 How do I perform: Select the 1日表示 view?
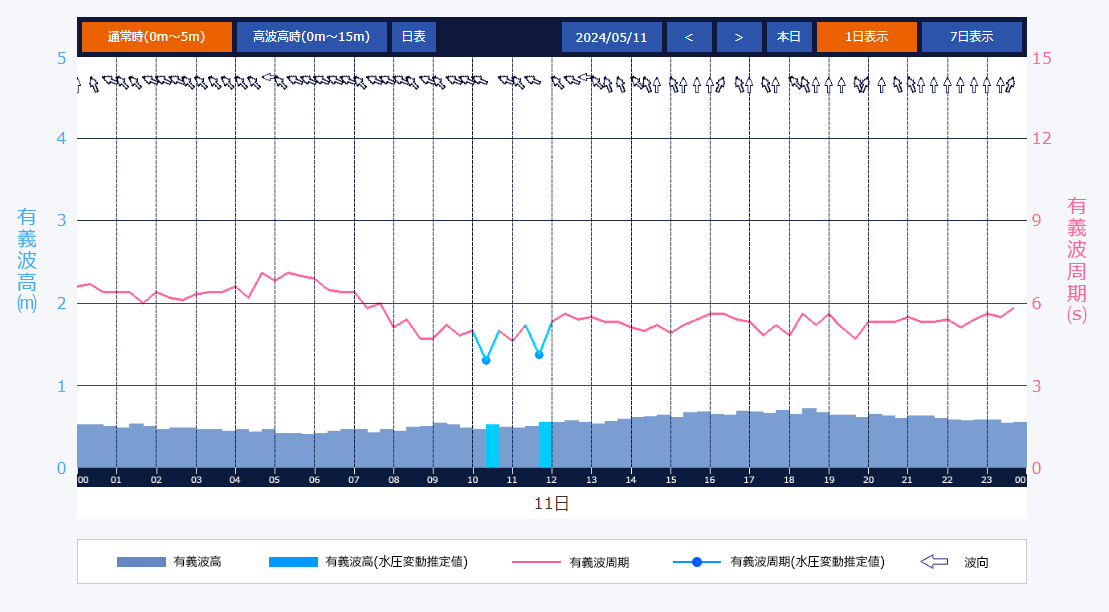[x=866, y=37]
